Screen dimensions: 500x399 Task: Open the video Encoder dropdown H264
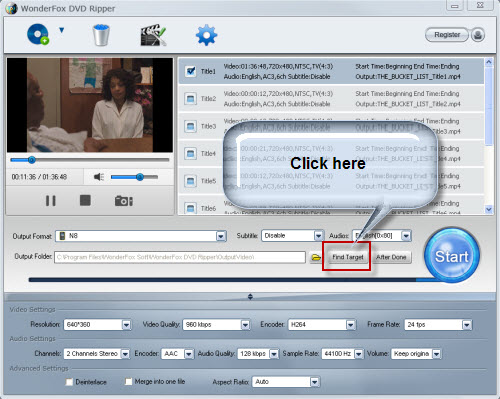tap(322, 325)
